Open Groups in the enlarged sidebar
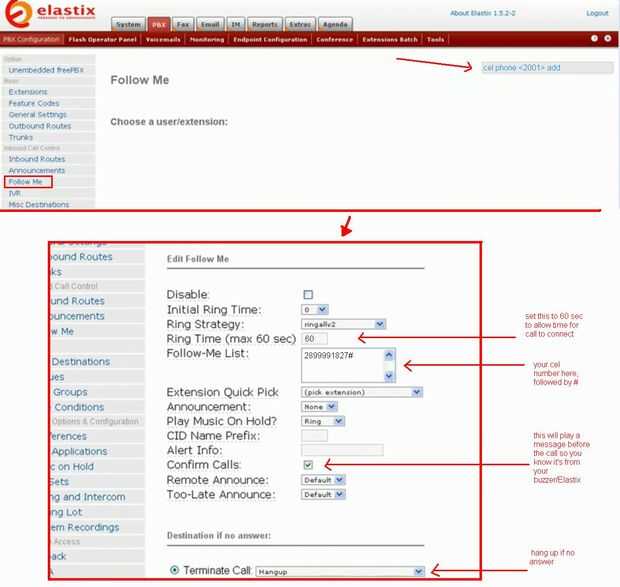Screen dimensions: 620x587 pyautogui.click(x=70, y=392)
